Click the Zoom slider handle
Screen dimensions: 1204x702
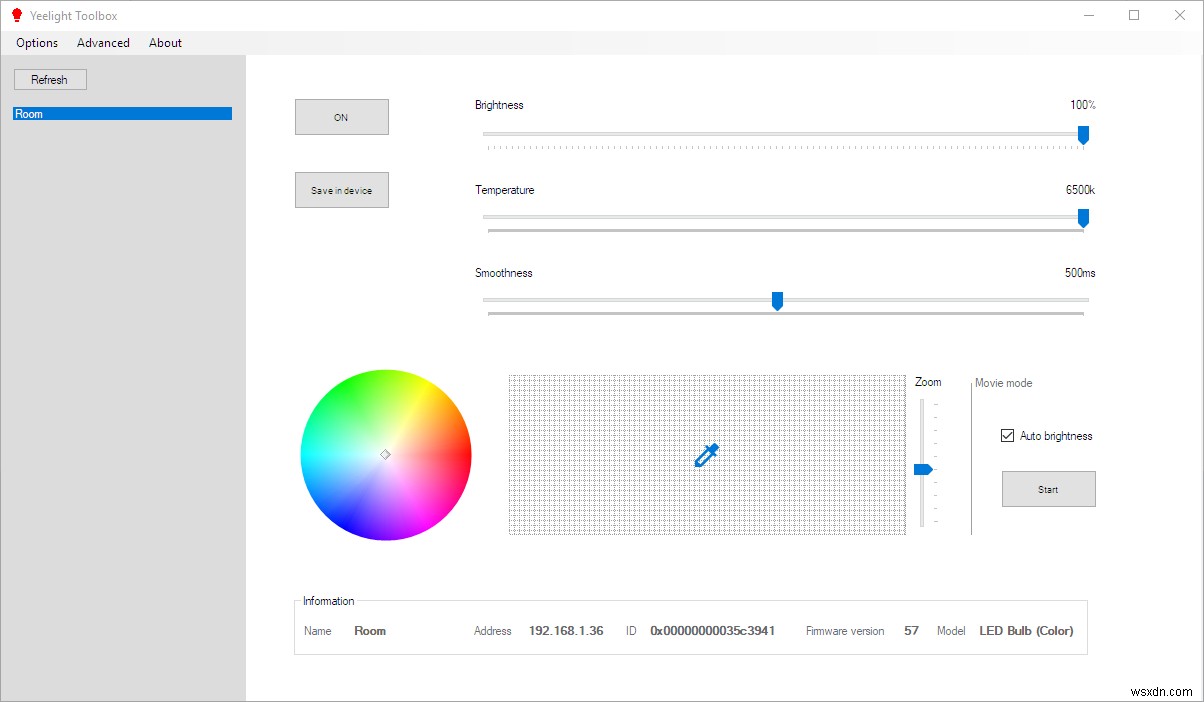pyautogui.click(x=924, y=468)
